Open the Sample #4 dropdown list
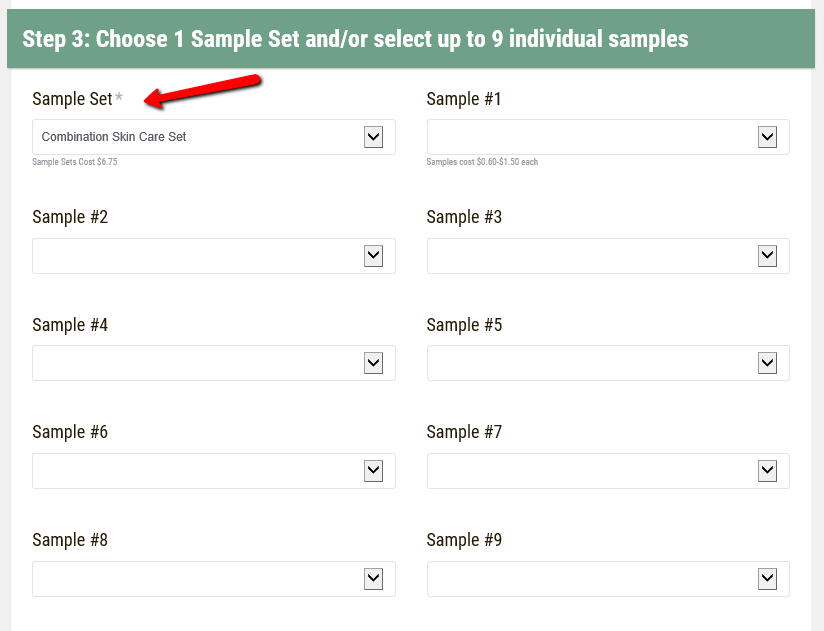The image size is (824, 631). [200, 363]
